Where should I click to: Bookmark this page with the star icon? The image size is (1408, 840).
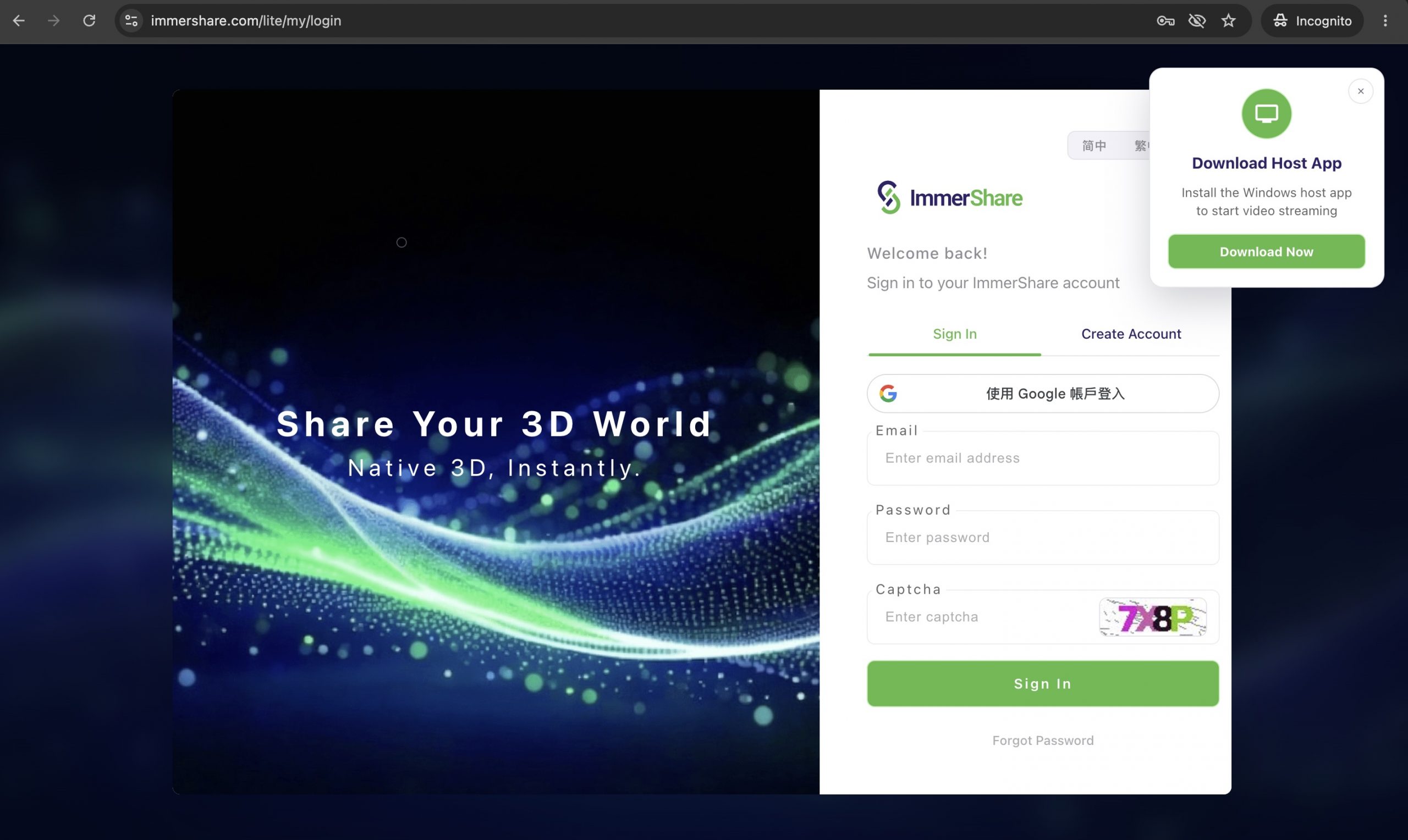(1229, 21)
